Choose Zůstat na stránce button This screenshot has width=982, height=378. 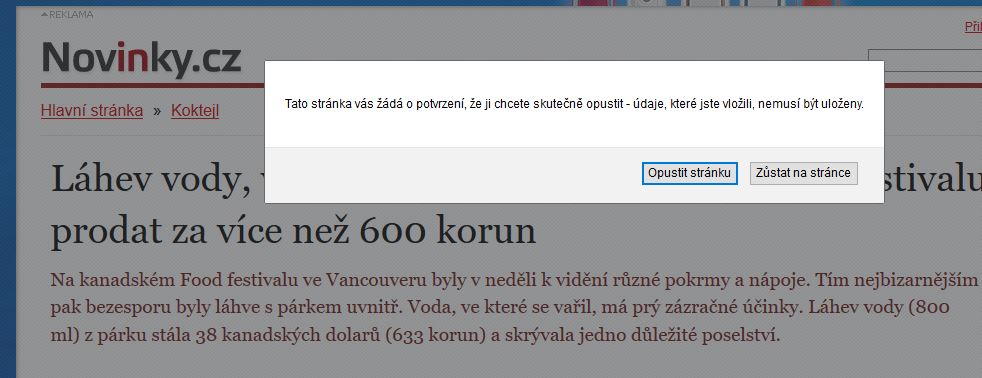(x=804, y=173)
